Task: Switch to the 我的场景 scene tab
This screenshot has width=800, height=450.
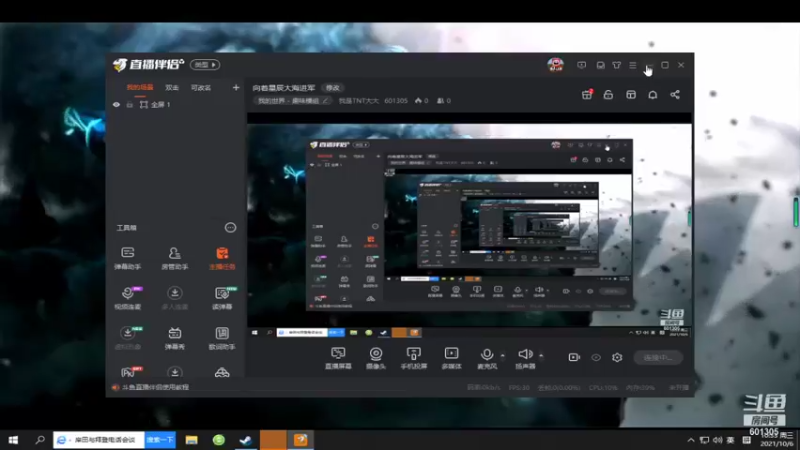Action: [140, 88]
